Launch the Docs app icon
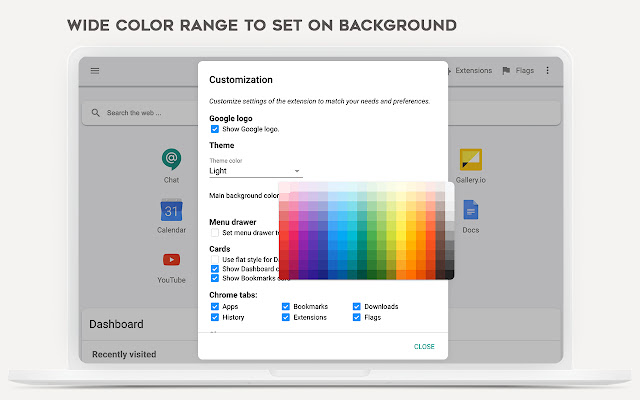The width and height of the screenshot is (640, 400). pyautogui.click(x=470, y=211)
